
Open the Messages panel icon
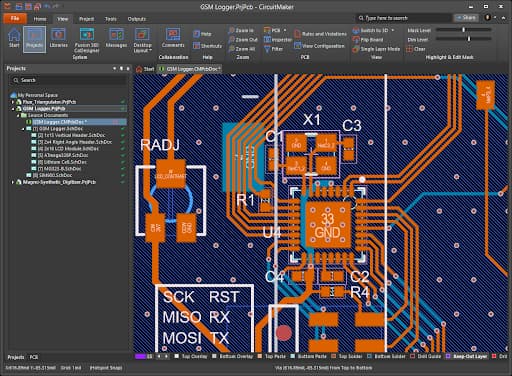pos(116,38)
